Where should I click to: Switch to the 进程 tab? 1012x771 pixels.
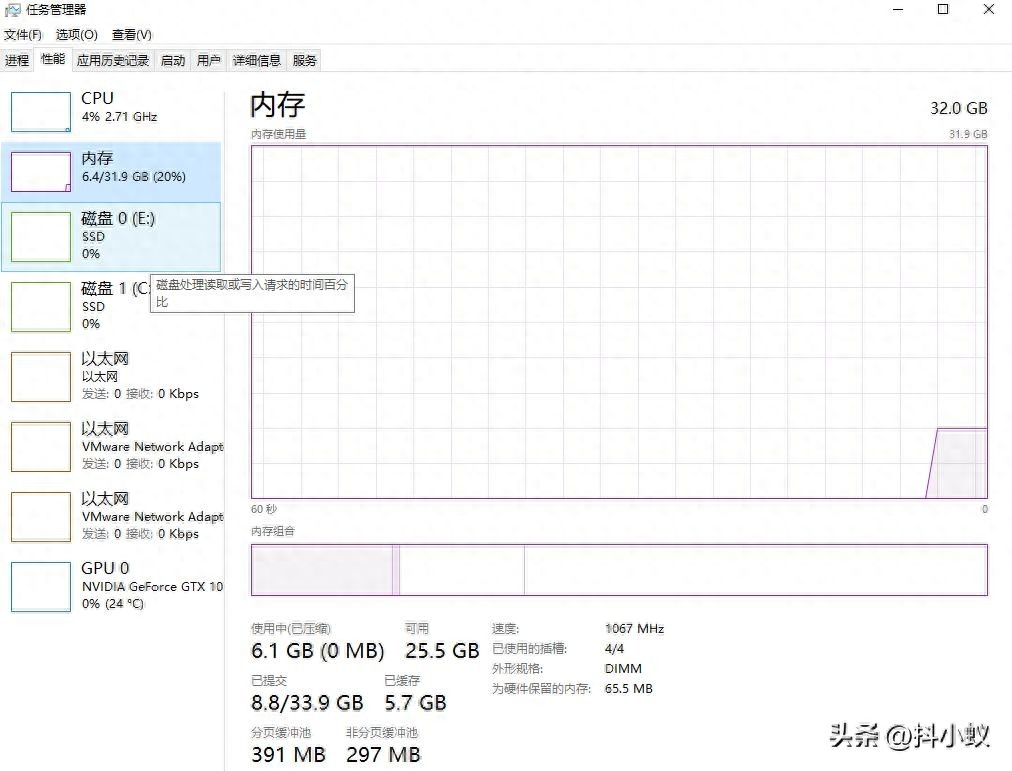[17, 61]
